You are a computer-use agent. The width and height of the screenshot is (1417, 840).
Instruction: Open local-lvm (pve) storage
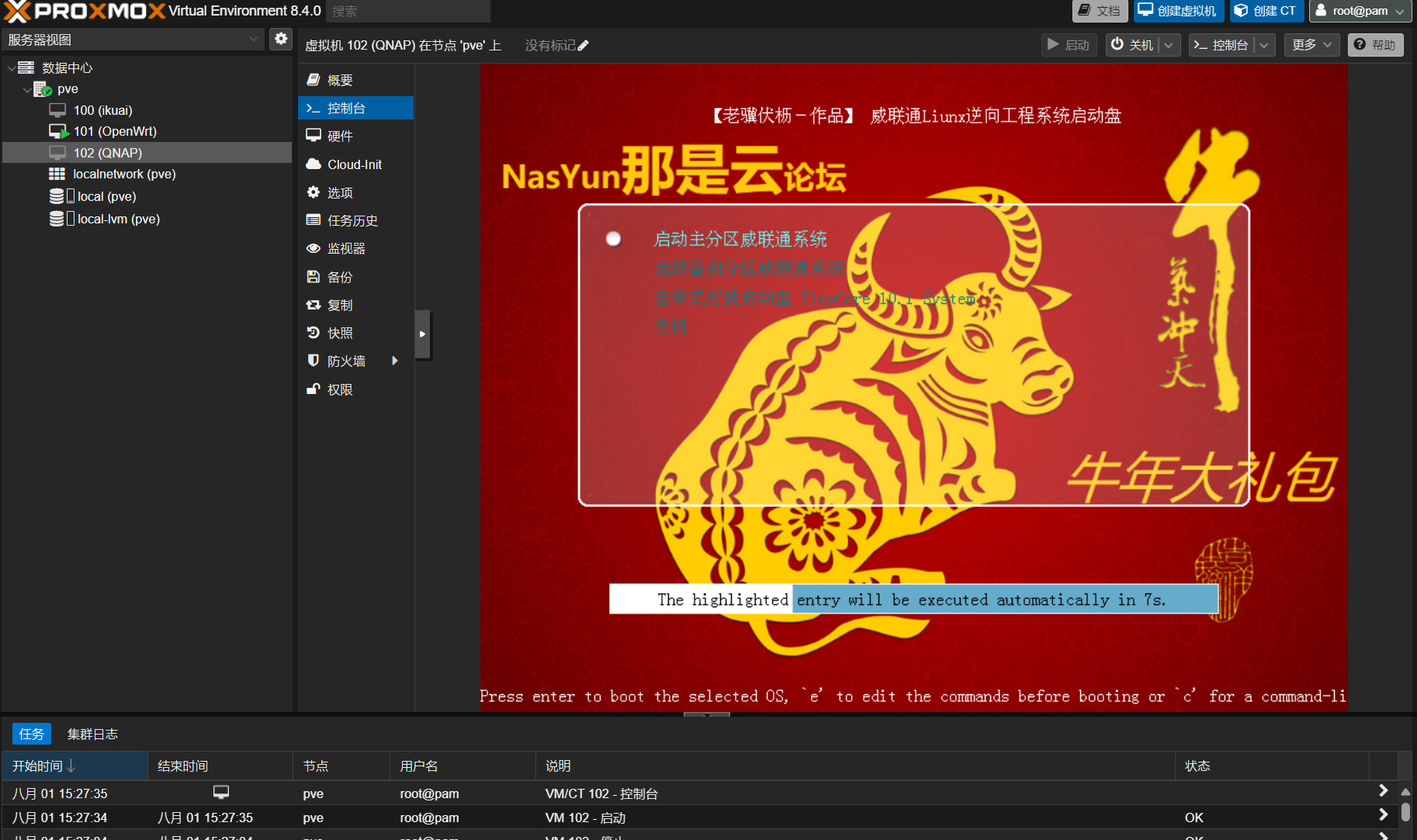click(x=118, y=219)
